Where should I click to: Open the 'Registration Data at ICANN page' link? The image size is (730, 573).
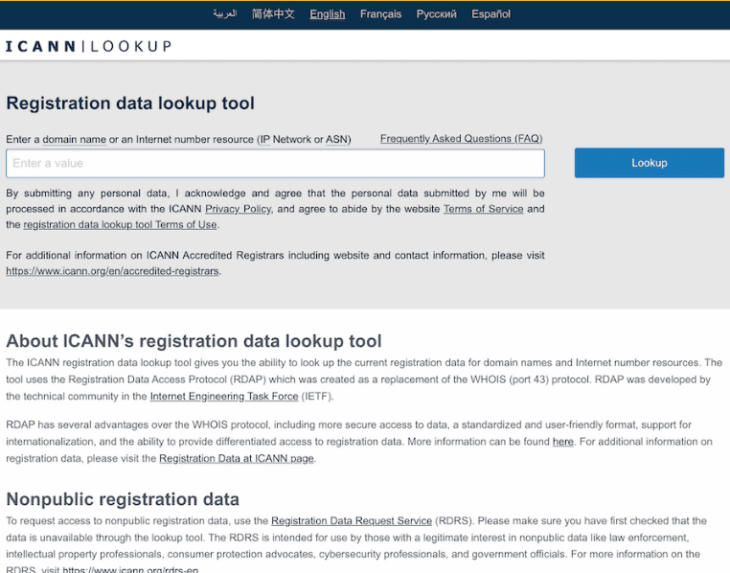point(236,459)
